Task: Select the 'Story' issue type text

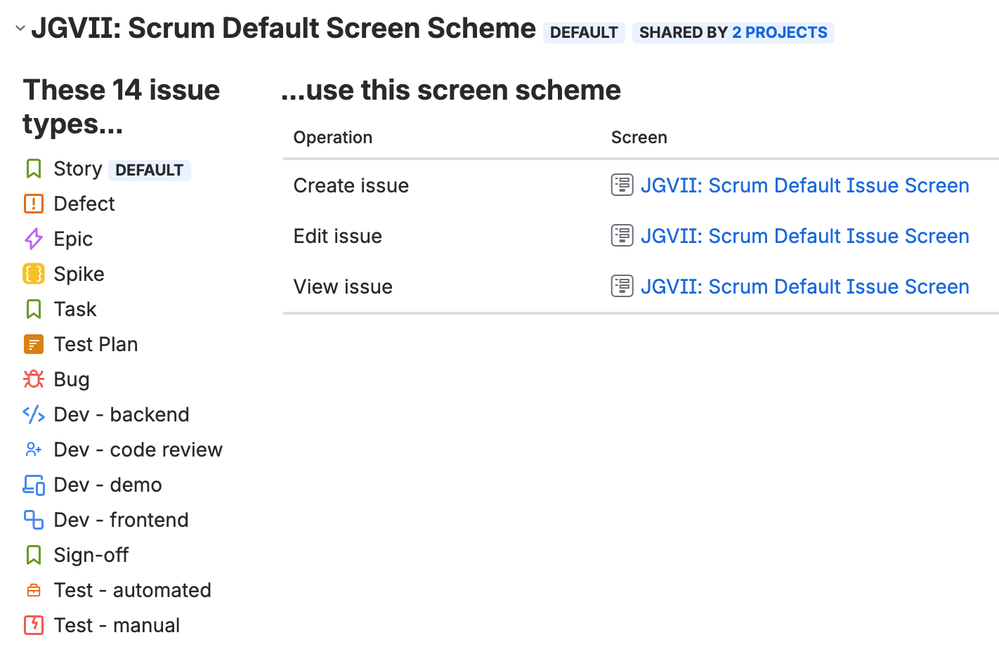Action: coord(78,169)
